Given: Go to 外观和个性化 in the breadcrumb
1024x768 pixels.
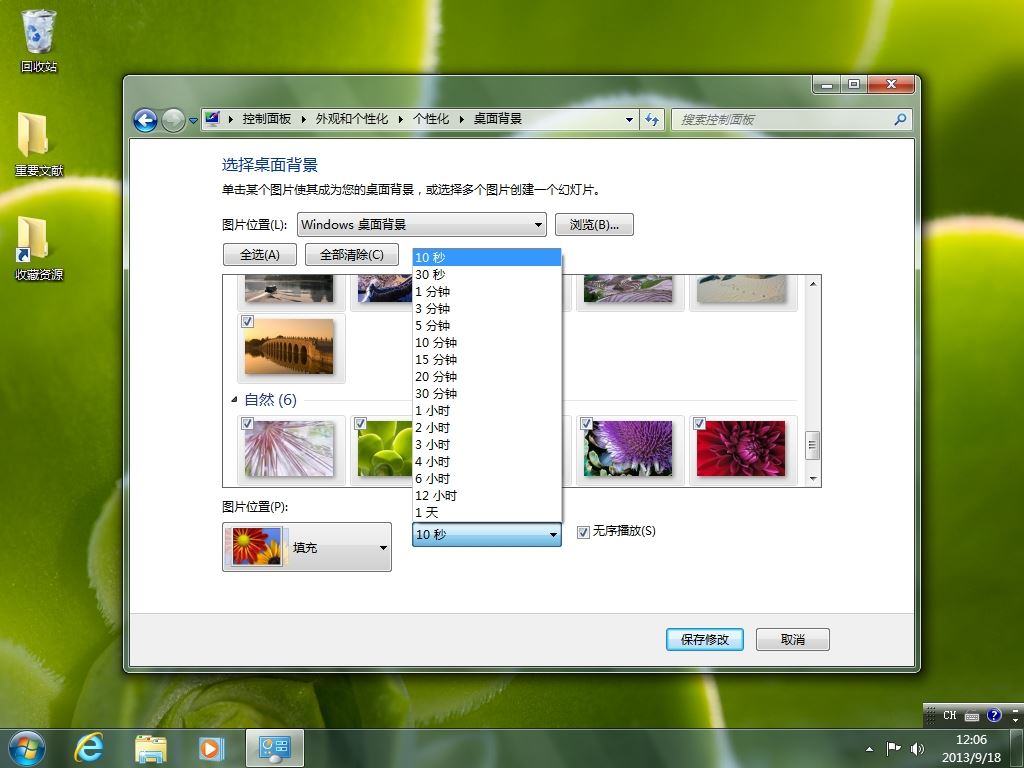Looking at the screenshot, I should coord(352,119).
